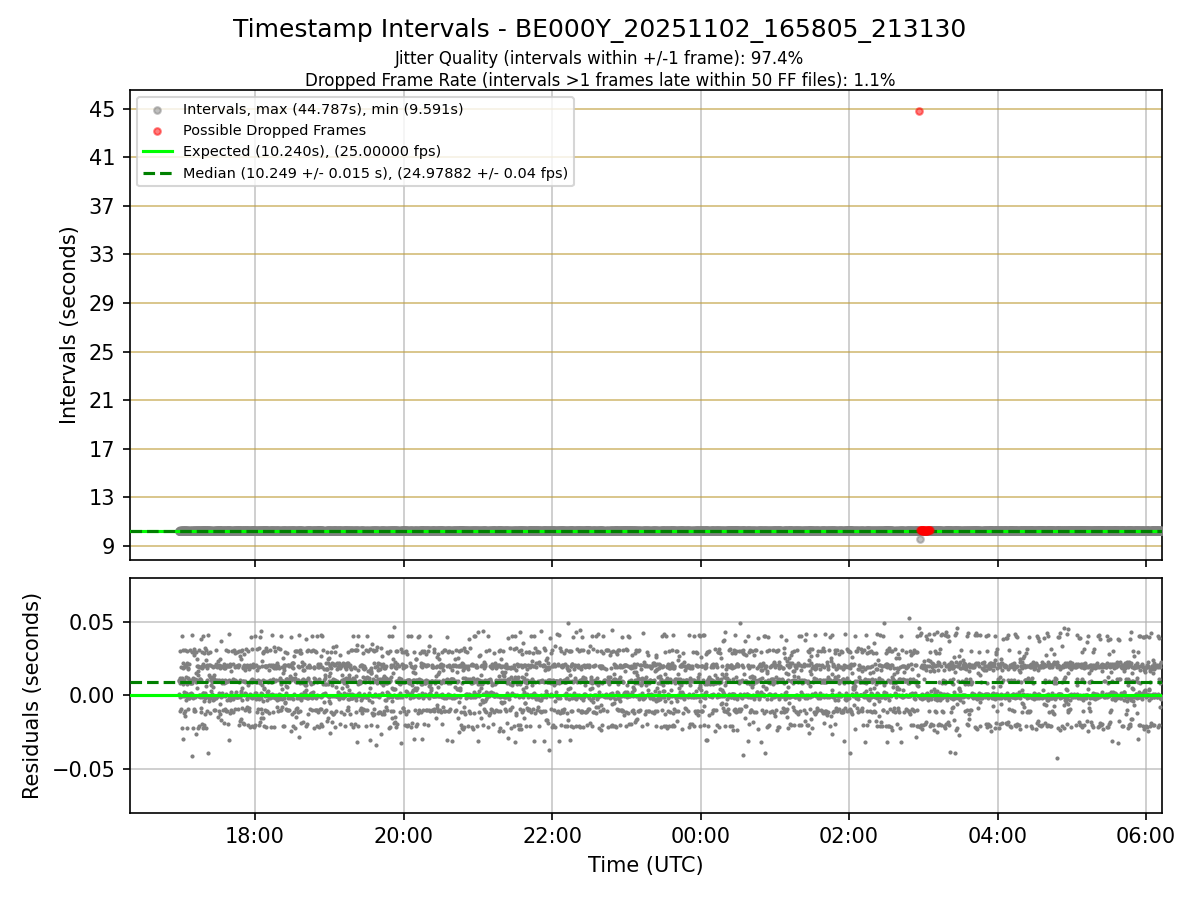Click the y-axis tick label '9'
The height and width of the screenshot is (900, 1200).
110,546
